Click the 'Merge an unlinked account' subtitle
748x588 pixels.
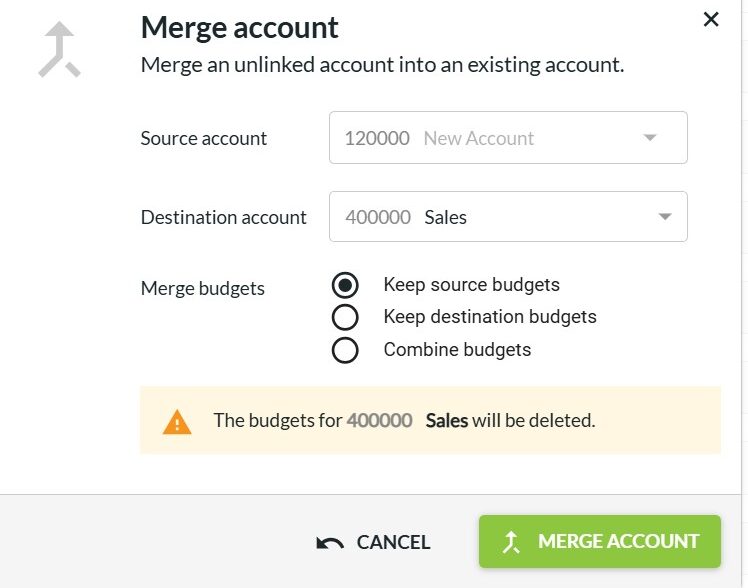(383, 65)
